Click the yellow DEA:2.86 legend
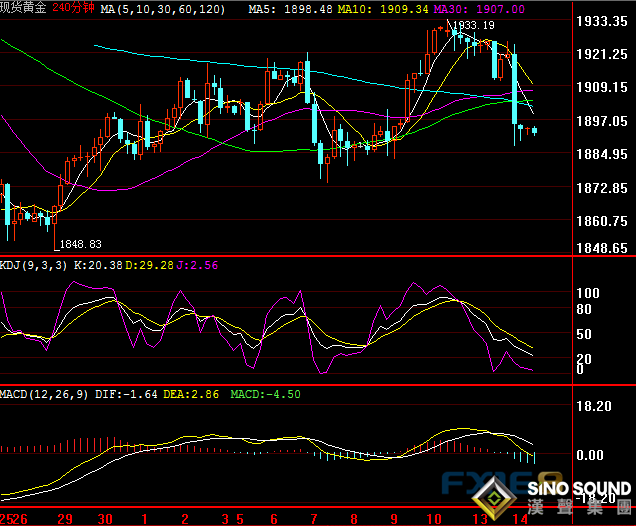 (202, 394)
